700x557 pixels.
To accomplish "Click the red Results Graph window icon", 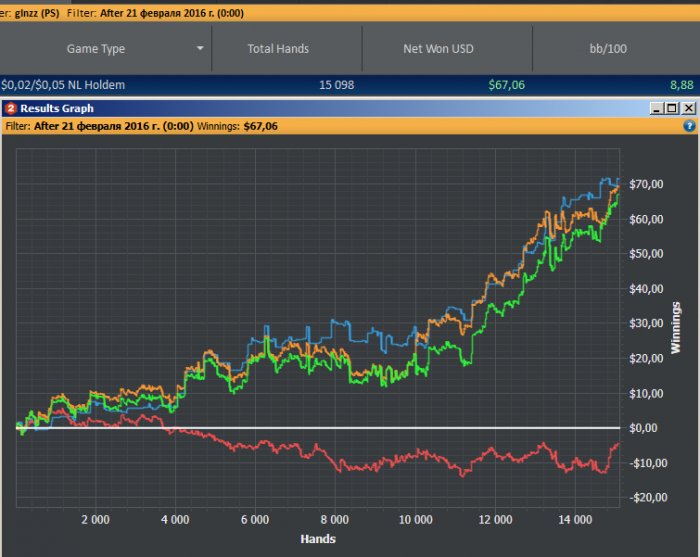I will coord(10,108).
